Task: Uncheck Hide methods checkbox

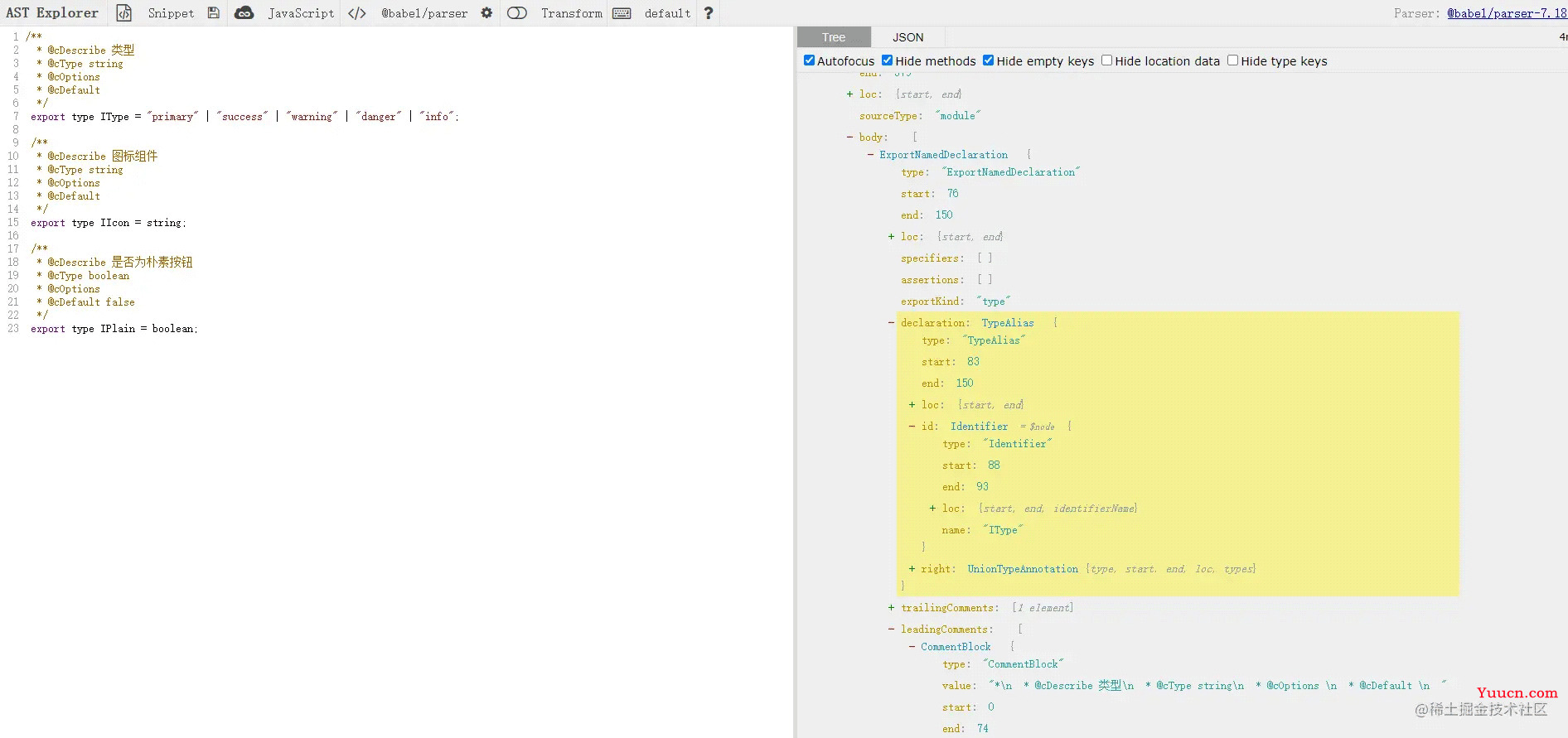Action: (x=888, y=60)
